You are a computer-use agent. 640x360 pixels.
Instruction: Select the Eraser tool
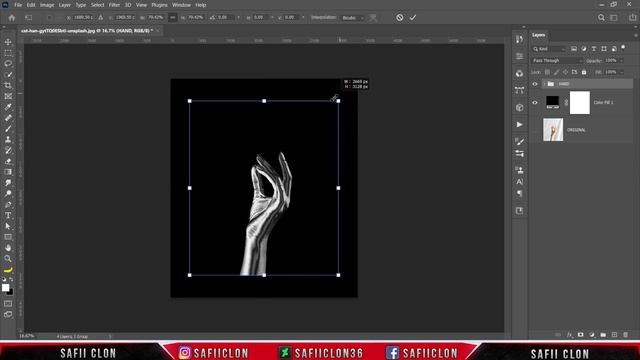coord(8,161)
